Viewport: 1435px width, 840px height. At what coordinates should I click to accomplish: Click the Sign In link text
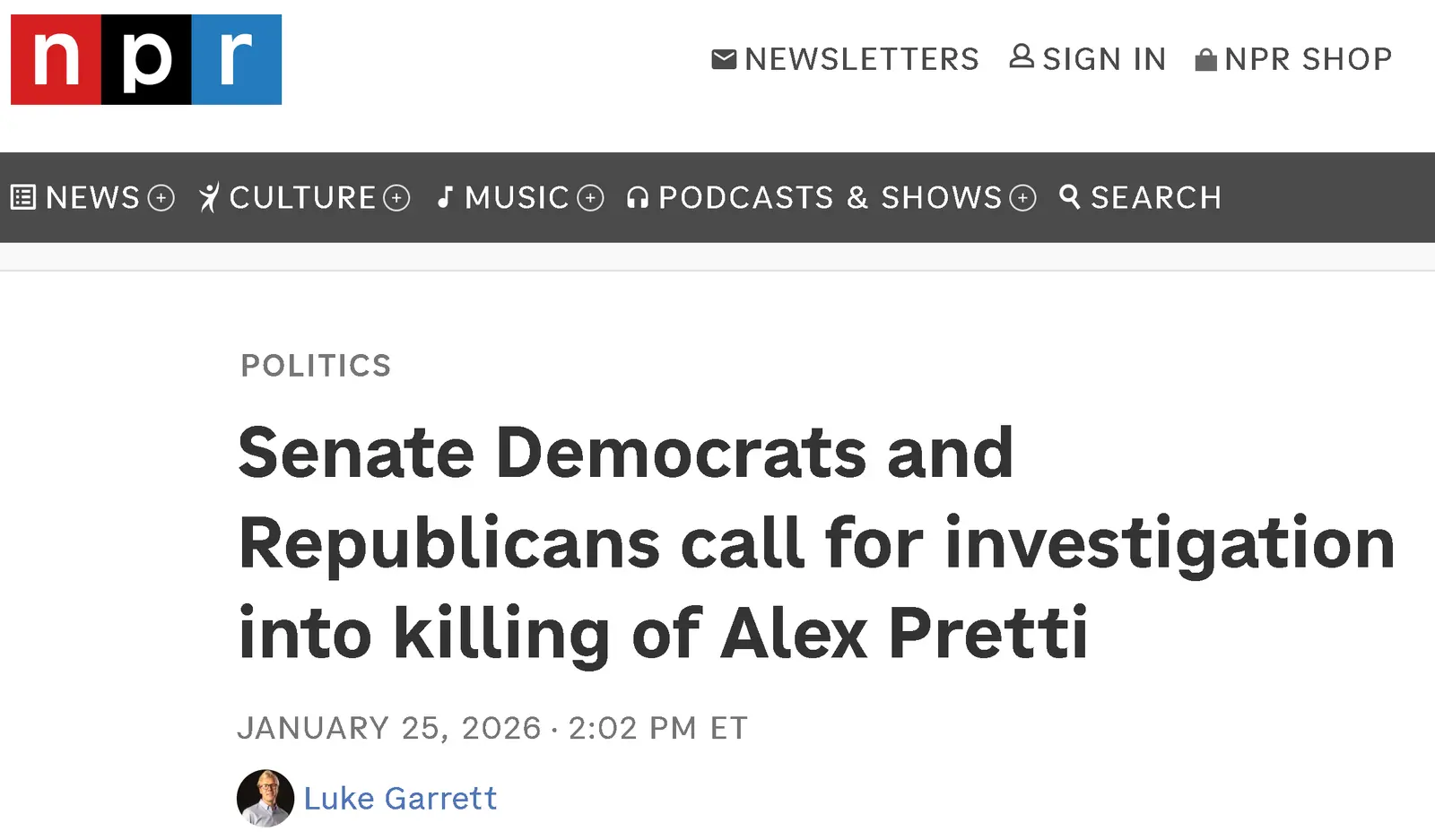[1104, 59]
